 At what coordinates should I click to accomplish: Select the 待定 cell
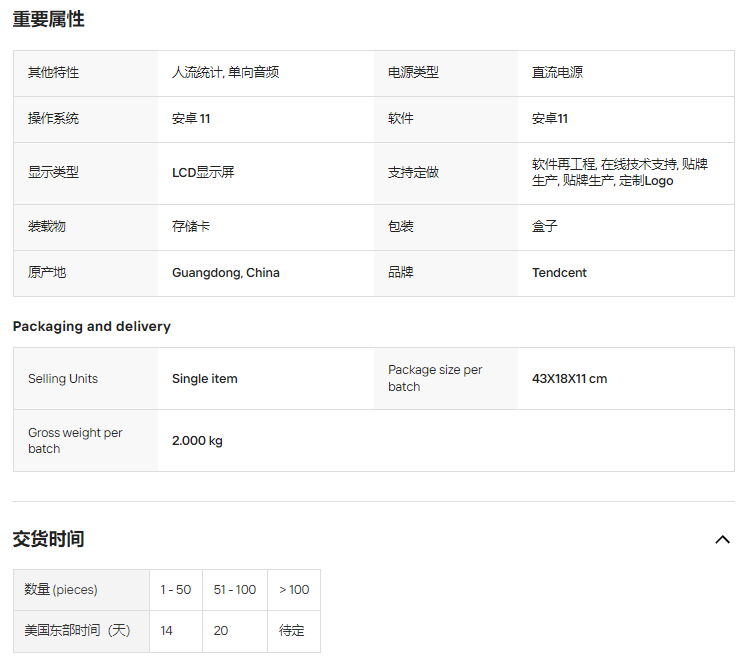coord(294,631)
